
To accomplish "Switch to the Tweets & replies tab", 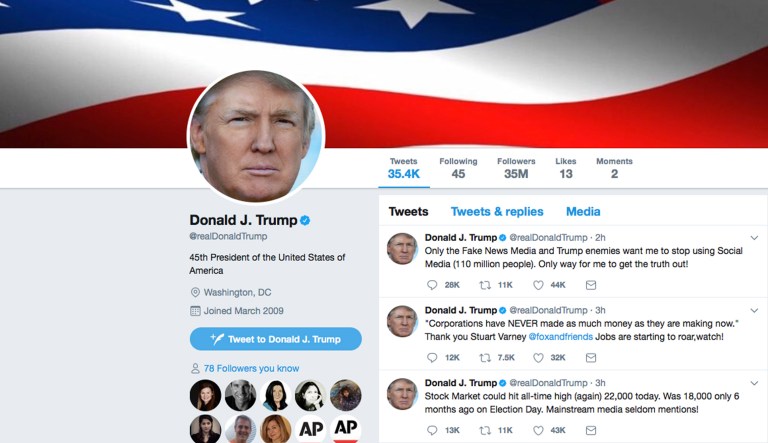I will pyautogui.click(x=497, y=212).
